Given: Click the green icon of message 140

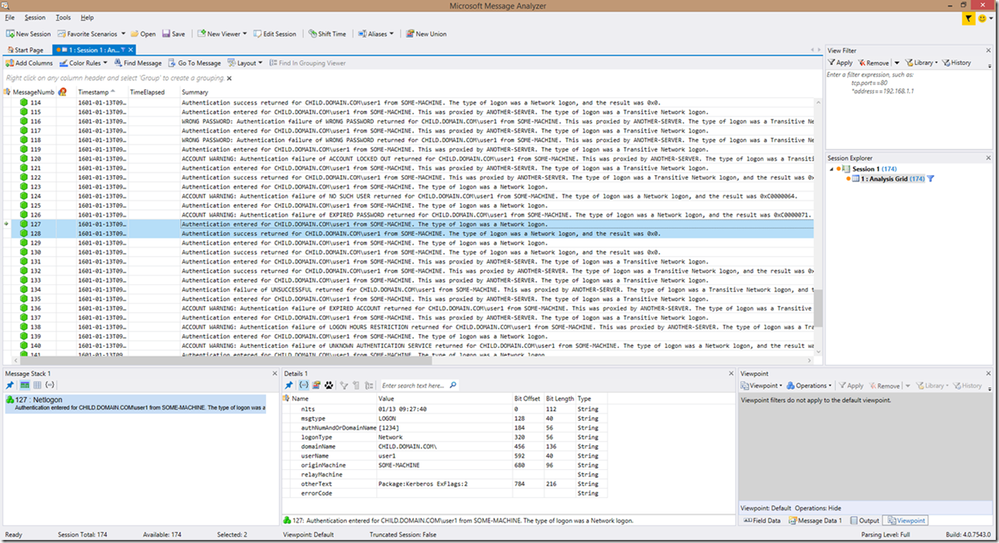Looking at the screenshot, I should tap(24, 345).
